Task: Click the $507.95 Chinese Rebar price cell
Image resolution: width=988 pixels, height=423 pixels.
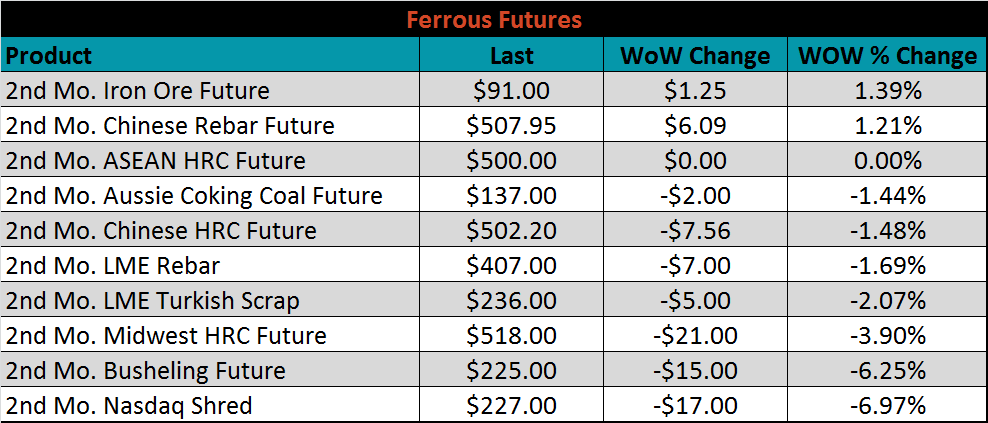Action: [x=512, y=124]
